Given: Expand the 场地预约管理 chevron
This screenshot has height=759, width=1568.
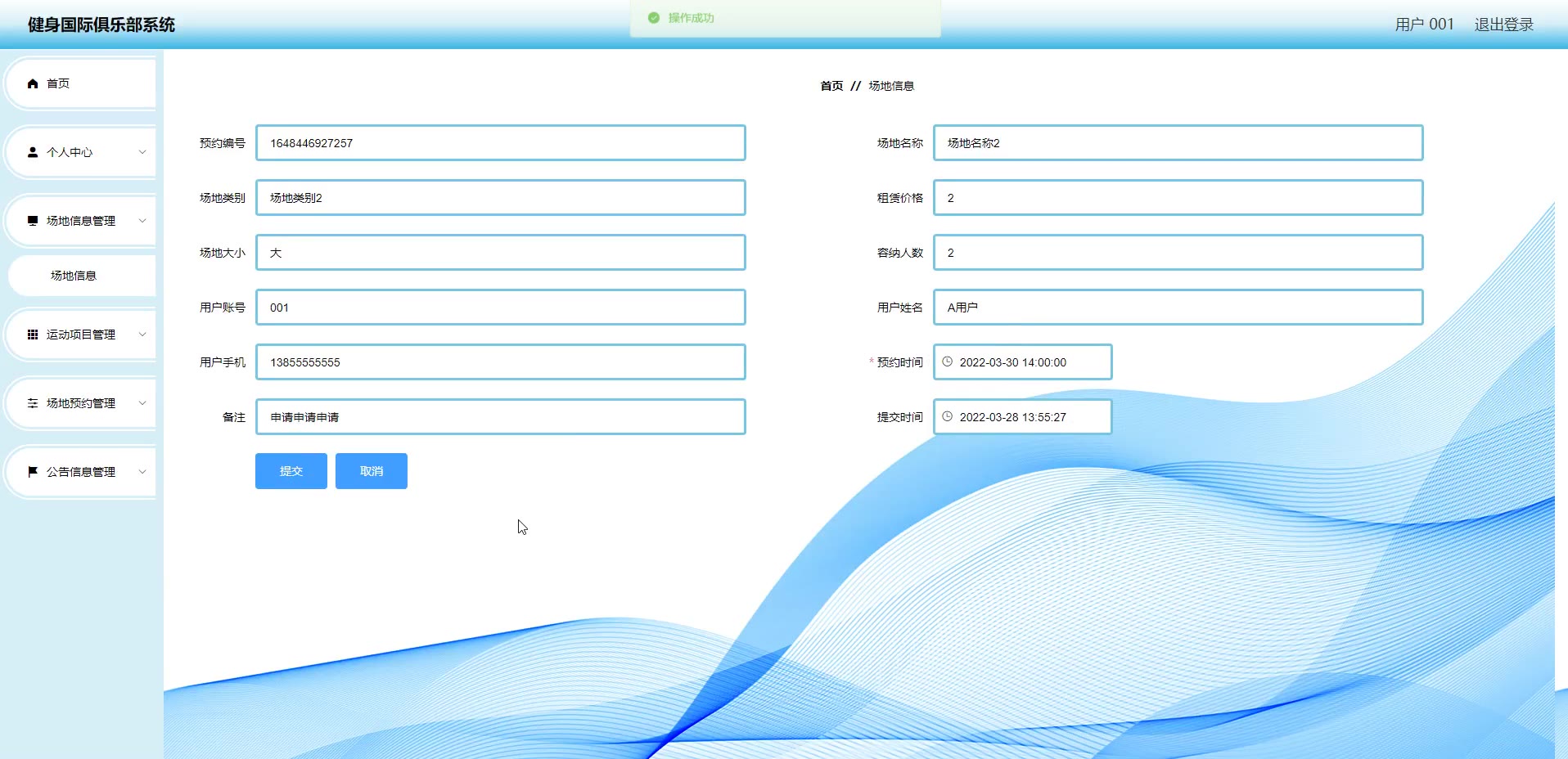Looking at the screenshot, I should click(x=142, y=403).
